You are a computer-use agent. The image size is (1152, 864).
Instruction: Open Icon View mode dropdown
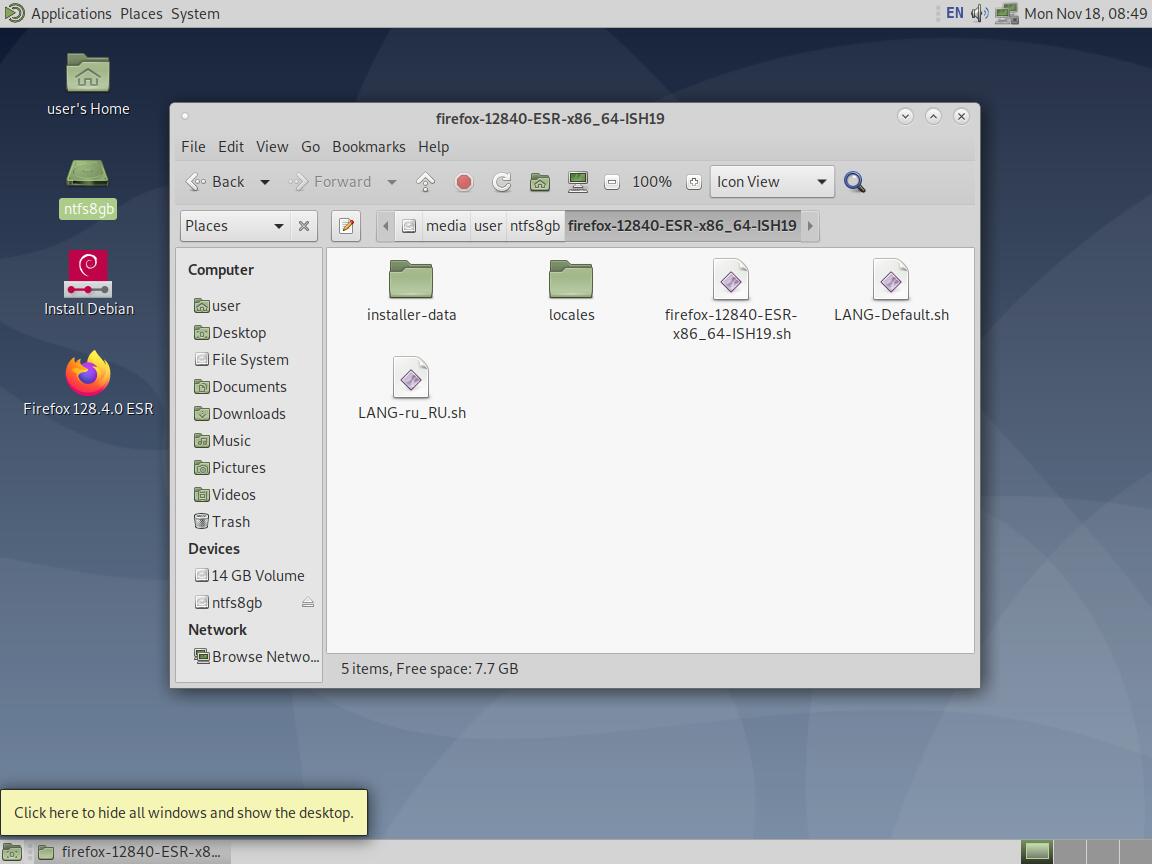(x=771, y=181)
